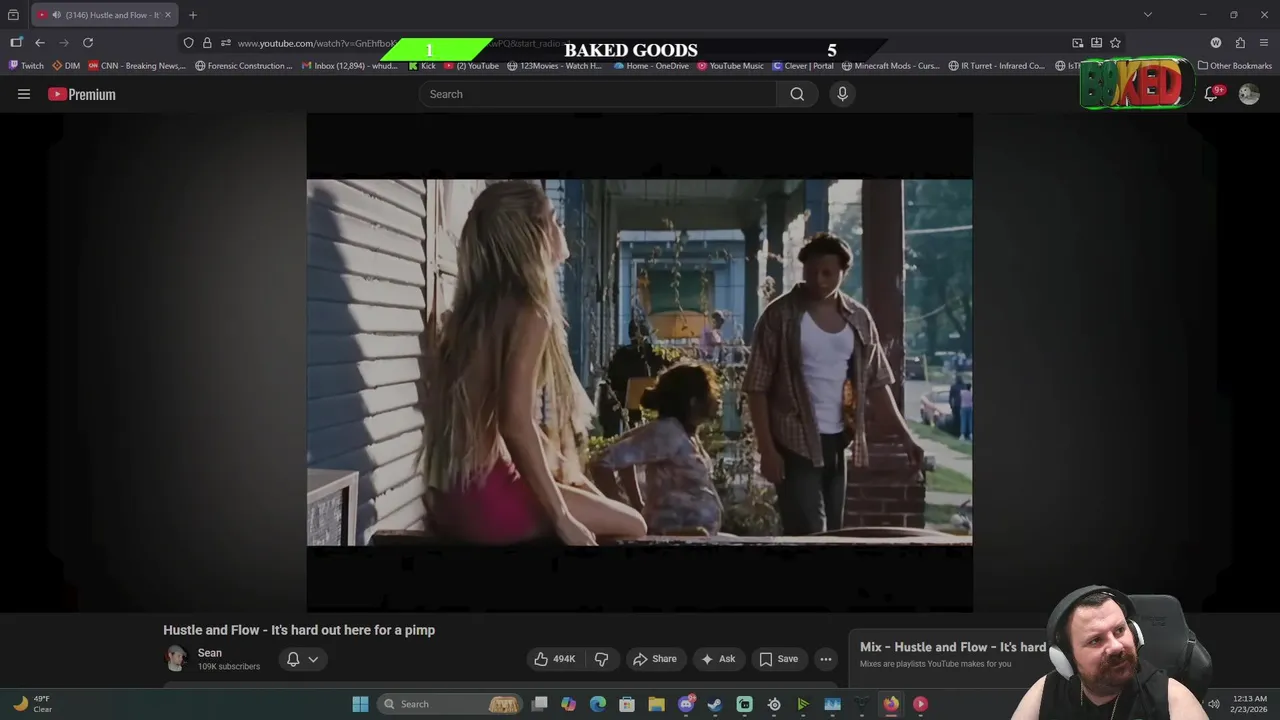Open the YouTube account avatar menu
The width and height of the screenshot is (1280, 720).
pos(1249,94)
